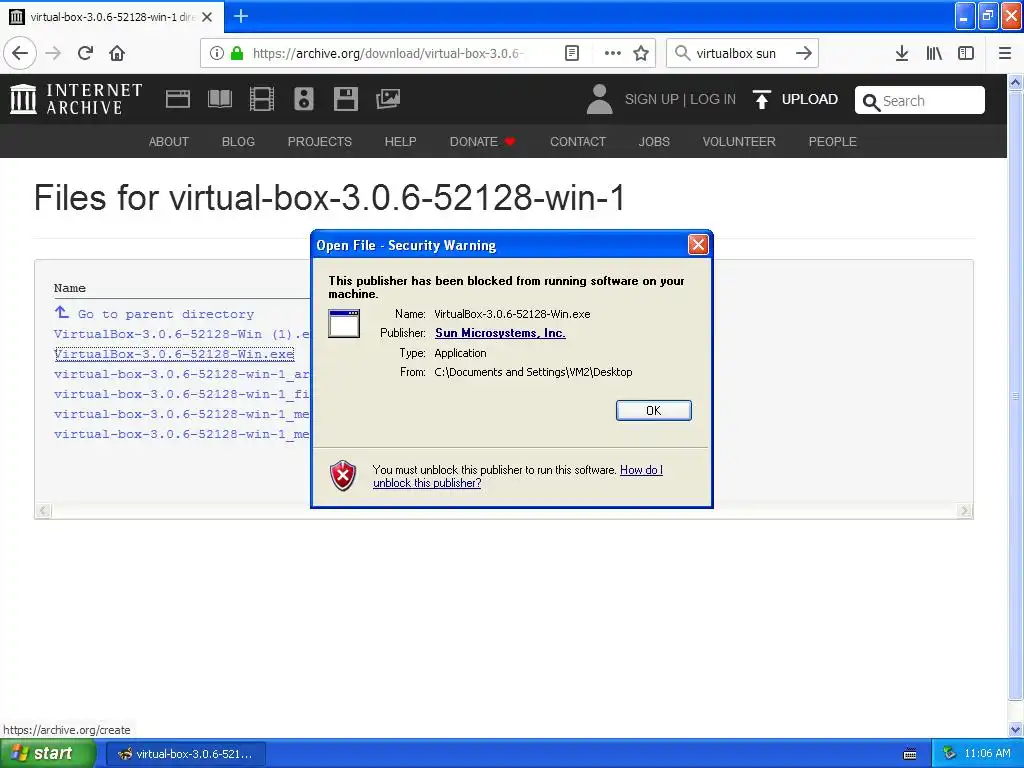Click the UPLOAD text link

pyautogui.click(x=810, y=99)
